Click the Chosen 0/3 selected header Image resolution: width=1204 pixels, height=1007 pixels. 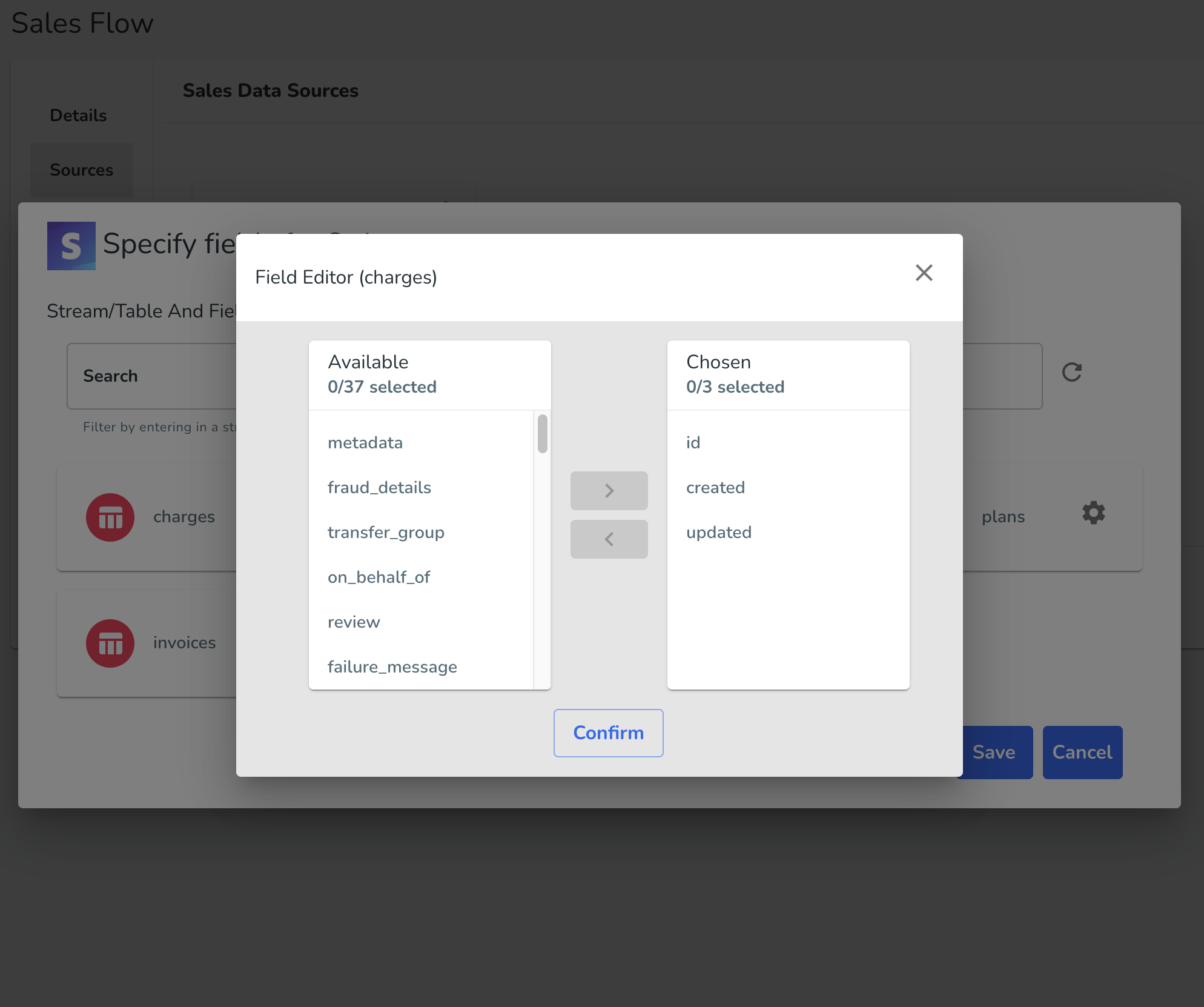788,375
